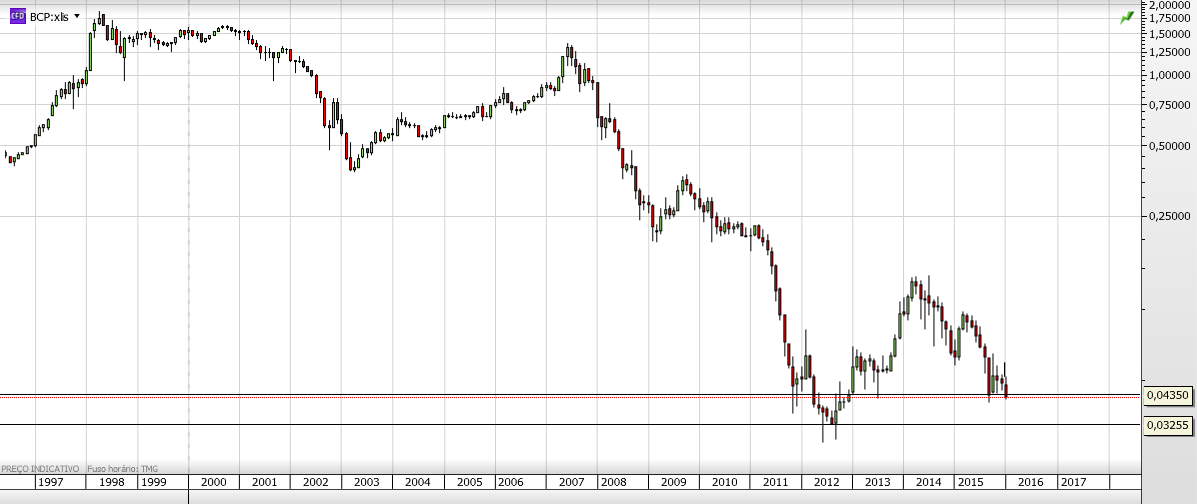Click the 0,75000 price axis value
Screen dimensions: 1197x504
(x=1169, y=106)
